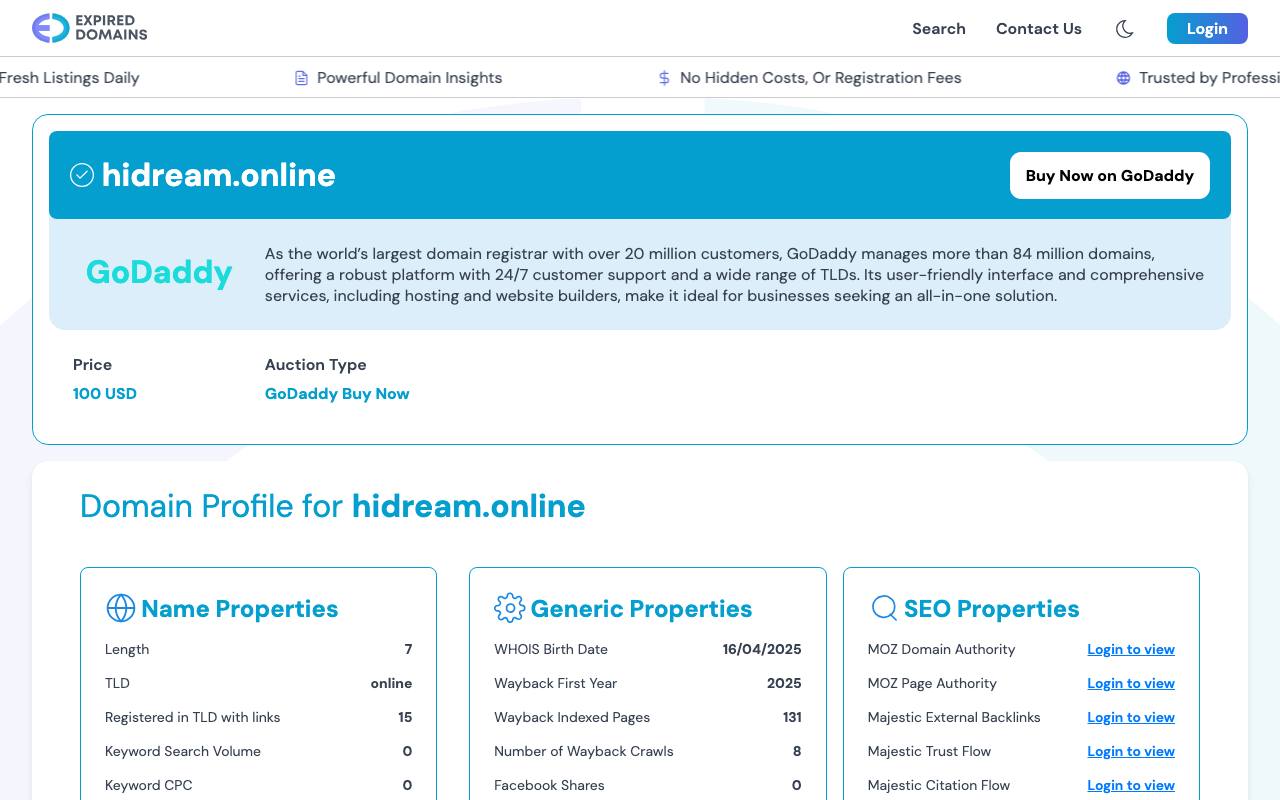Click the TLD value online
This screenshot has height=800, width=1280.
click(x=391, y=683)
